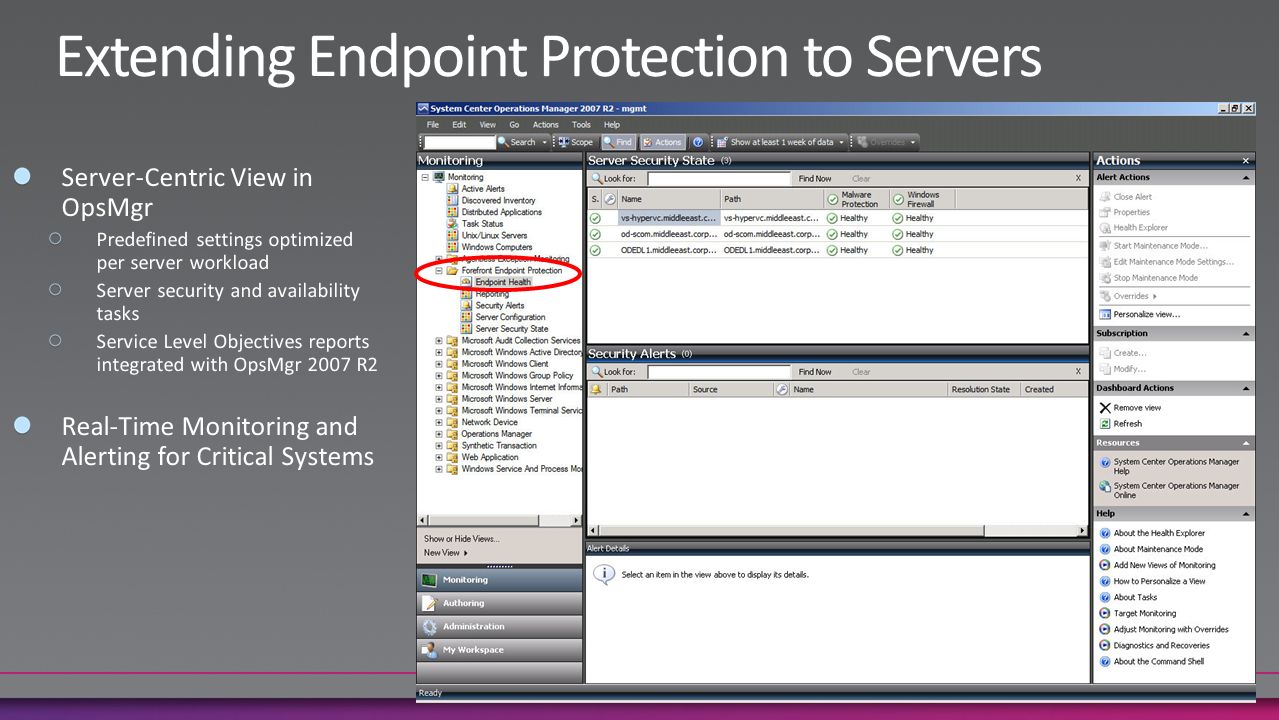
Task: Click the Scope toolbar button
Action: (576, 142)
